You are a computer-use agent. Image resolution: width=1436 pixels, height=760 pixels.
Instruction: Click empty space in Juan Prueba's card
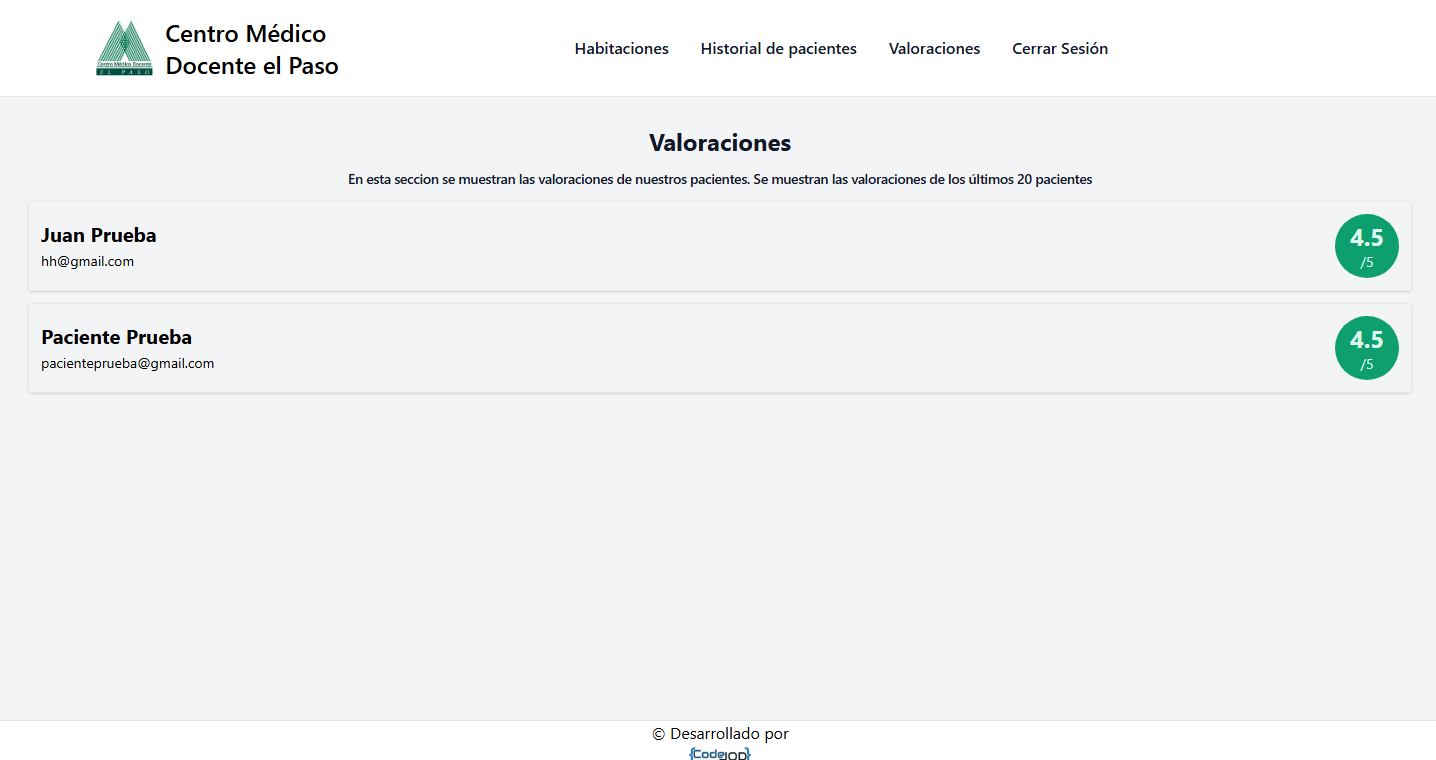pos(700,247)
